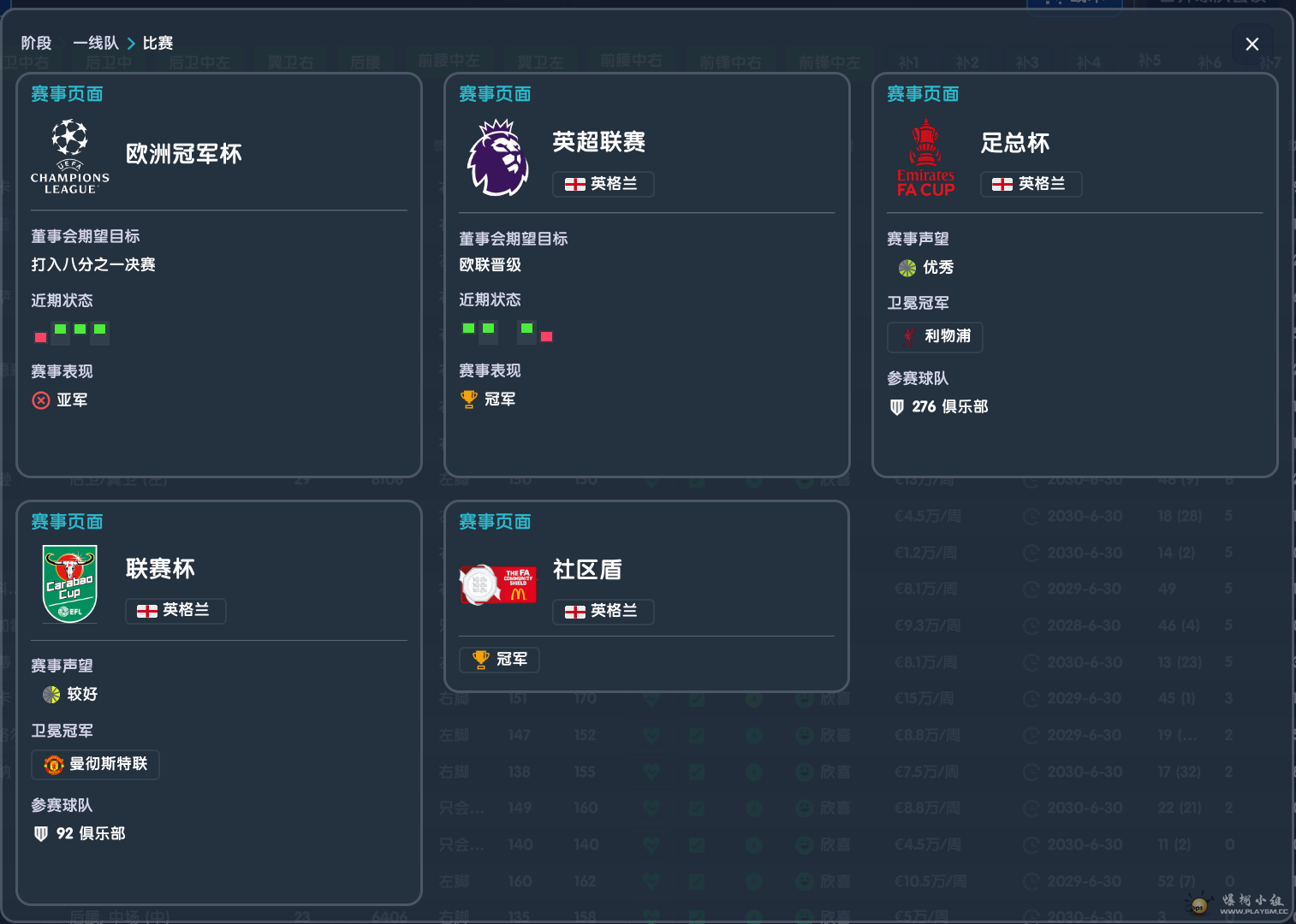Screen dimensions: 1296x924
Task: Open the 欧洲冠军杯 赛事页面 link
Action: (67, 94)
